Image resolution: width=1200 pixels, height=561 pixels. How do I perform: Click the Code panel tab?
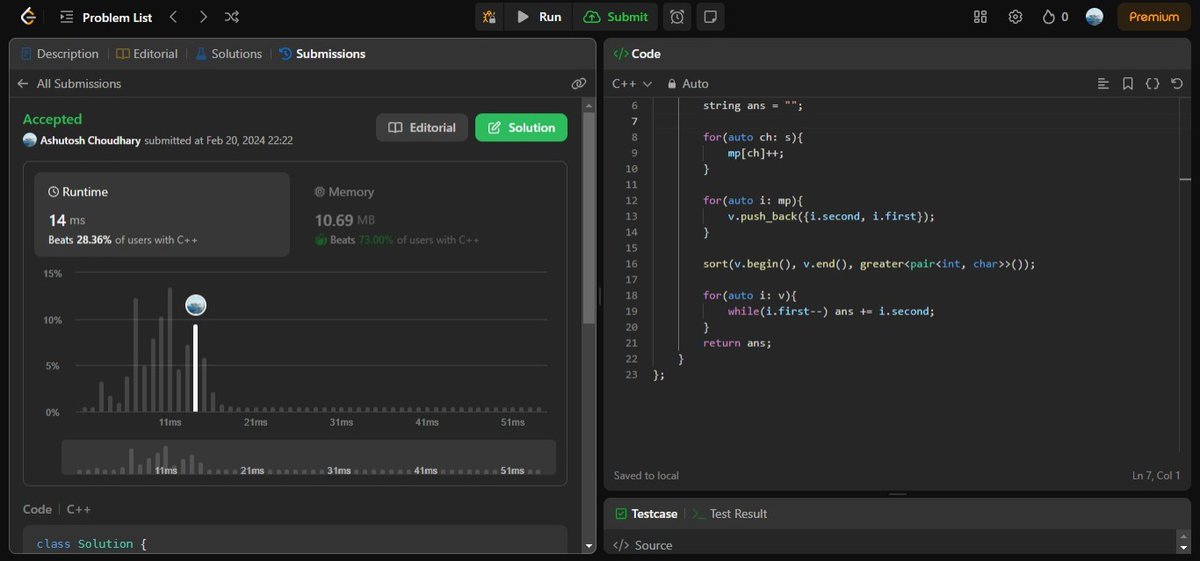click(x=637, y=54)
